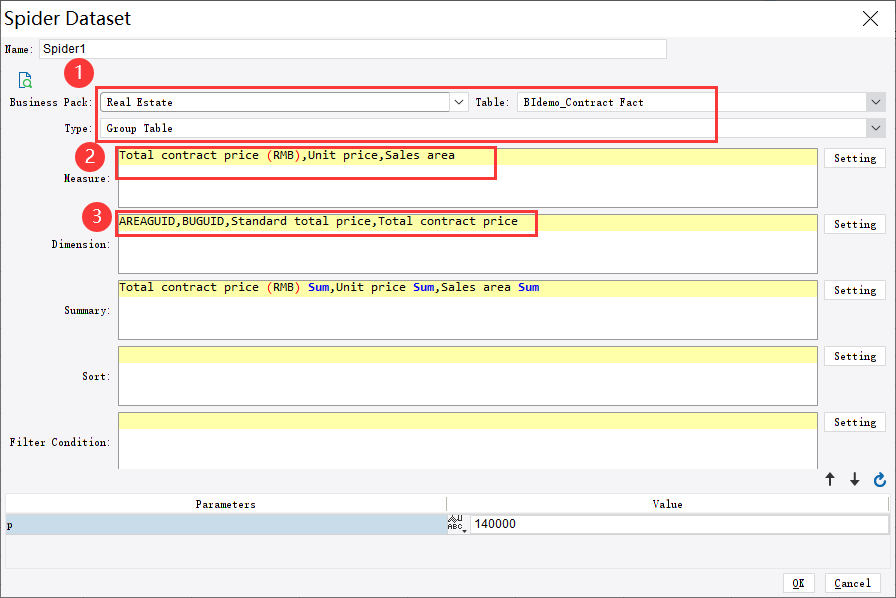Open the Type dropdown showing Group Table

(x=877, y=128)
